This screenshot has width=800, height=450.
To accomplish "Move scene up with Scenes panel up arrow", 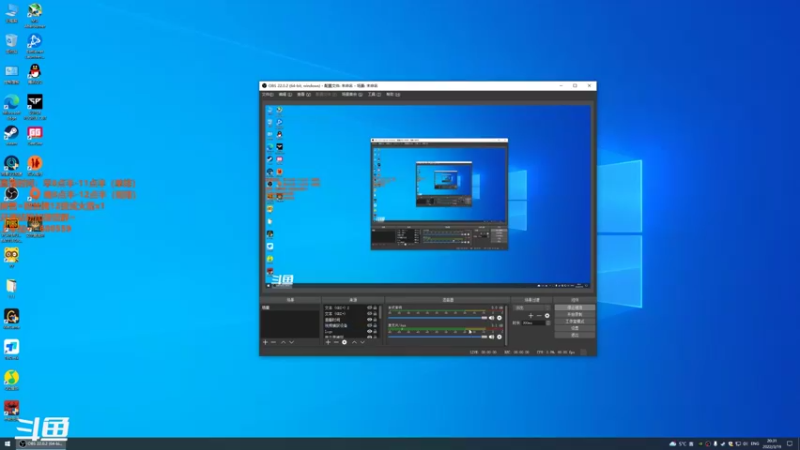I will [x=283, y=342].
